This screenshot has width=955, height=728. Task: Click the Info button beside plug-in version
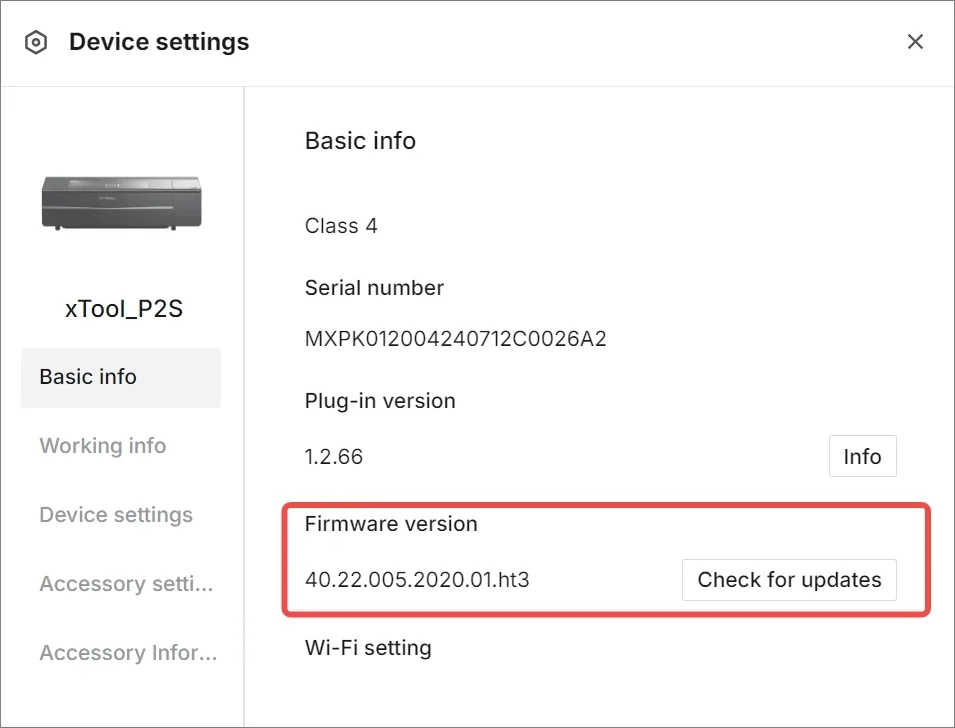click(x=862, y=456)
